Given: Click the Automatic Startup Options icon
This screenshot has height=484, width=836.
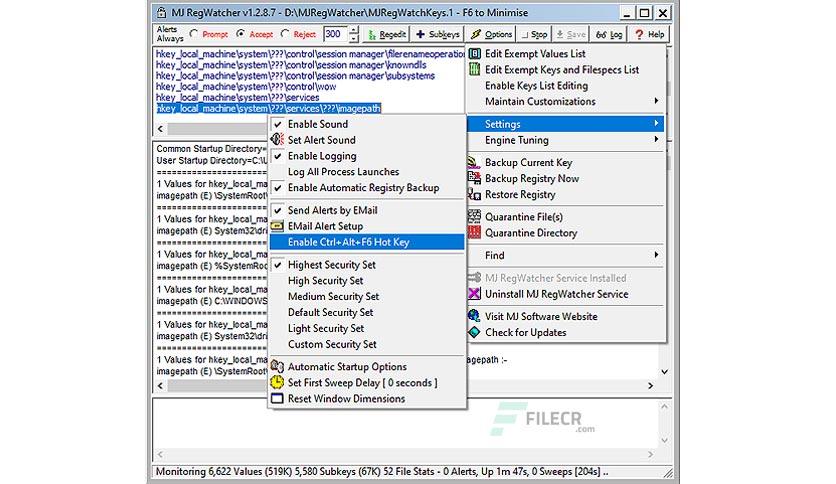Looking at the screenshot, I should (x=277, y=366).
